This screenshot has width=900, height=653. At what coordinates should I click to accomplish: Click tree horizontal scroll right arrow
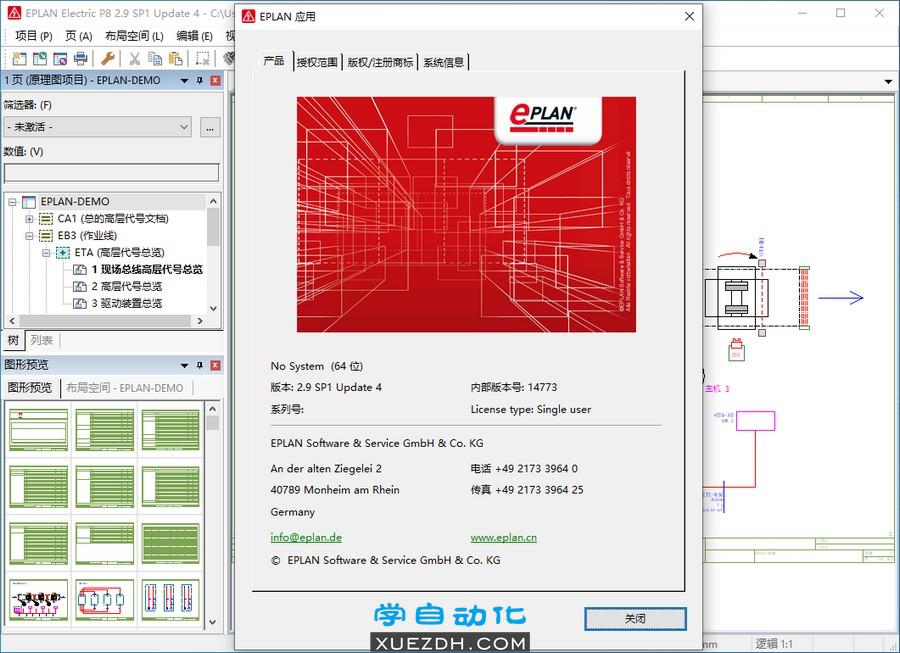[x=200, y=321]
